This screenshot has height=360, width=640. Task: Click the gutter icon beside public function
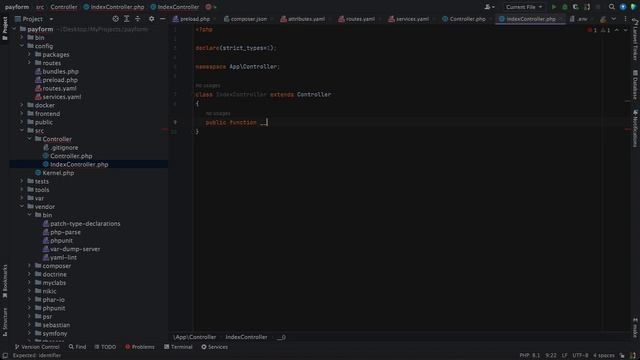pos(175,122)
